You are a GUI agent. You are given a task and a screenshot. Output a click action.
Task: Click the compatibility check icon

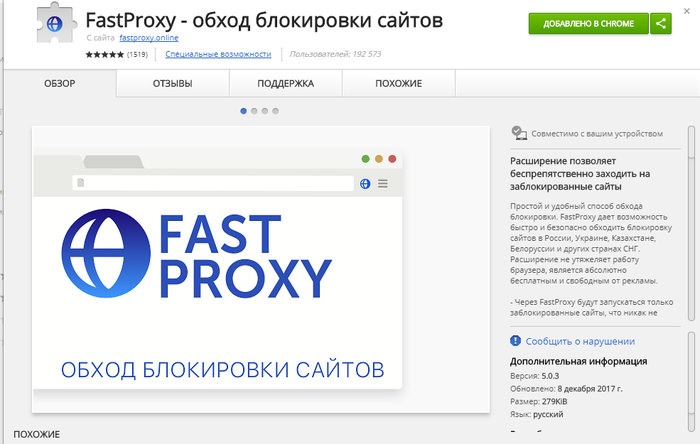[519, 133]
